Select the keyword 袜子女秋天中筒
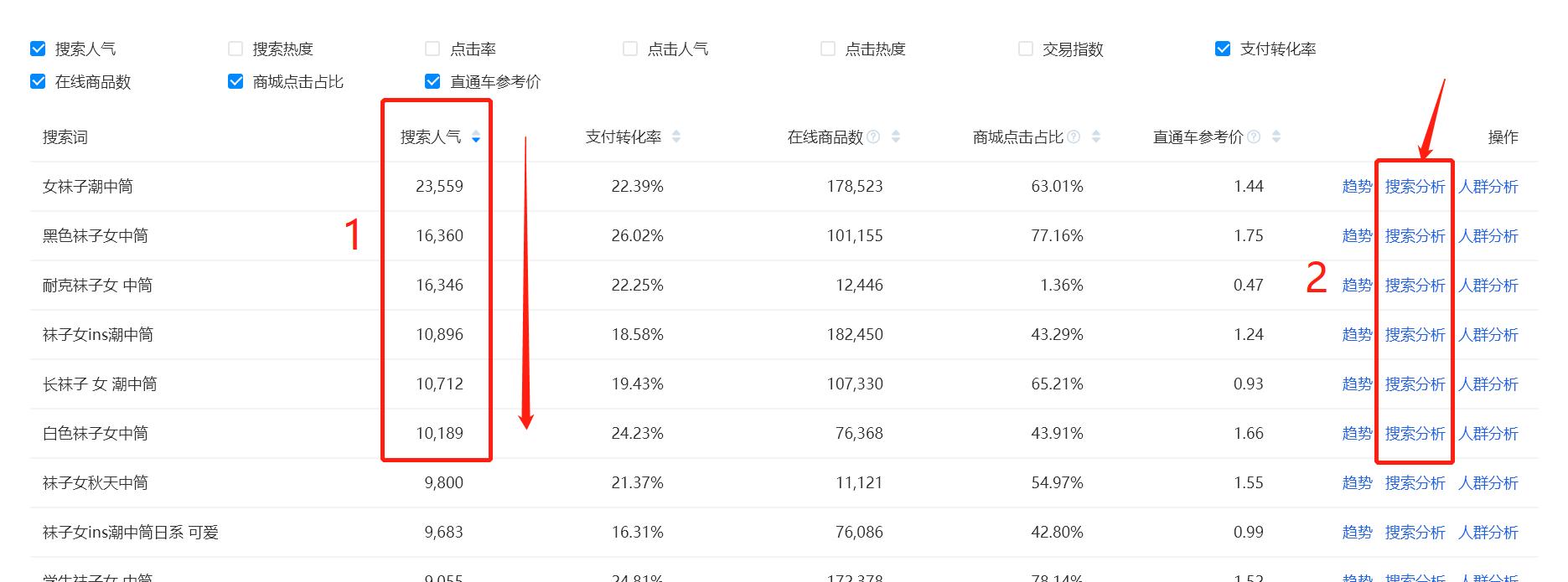 pos(96,482)
